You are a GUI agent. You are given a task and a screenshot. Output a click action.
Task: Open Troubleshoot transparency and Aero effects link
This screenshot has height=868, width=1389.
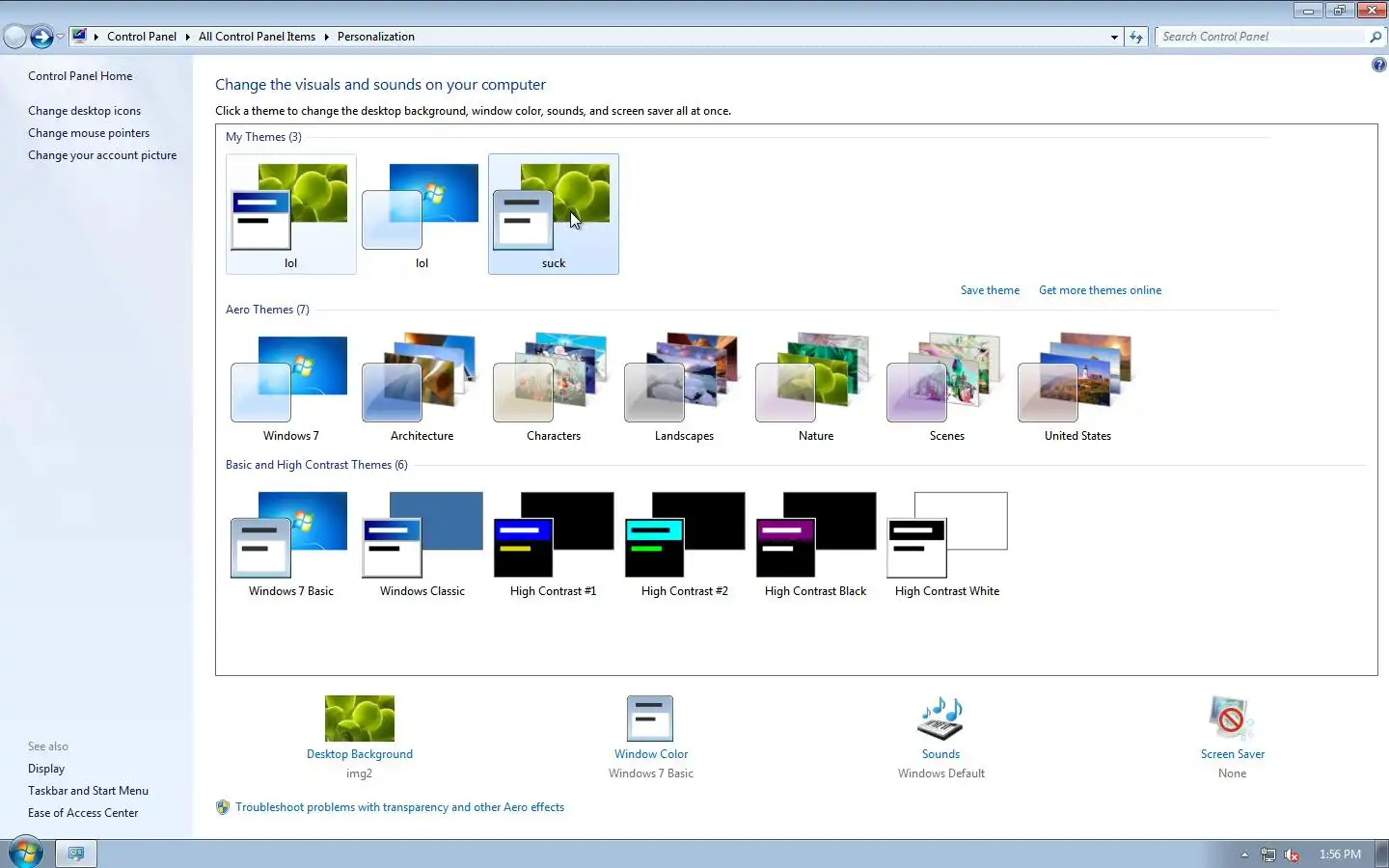[399, 807]
